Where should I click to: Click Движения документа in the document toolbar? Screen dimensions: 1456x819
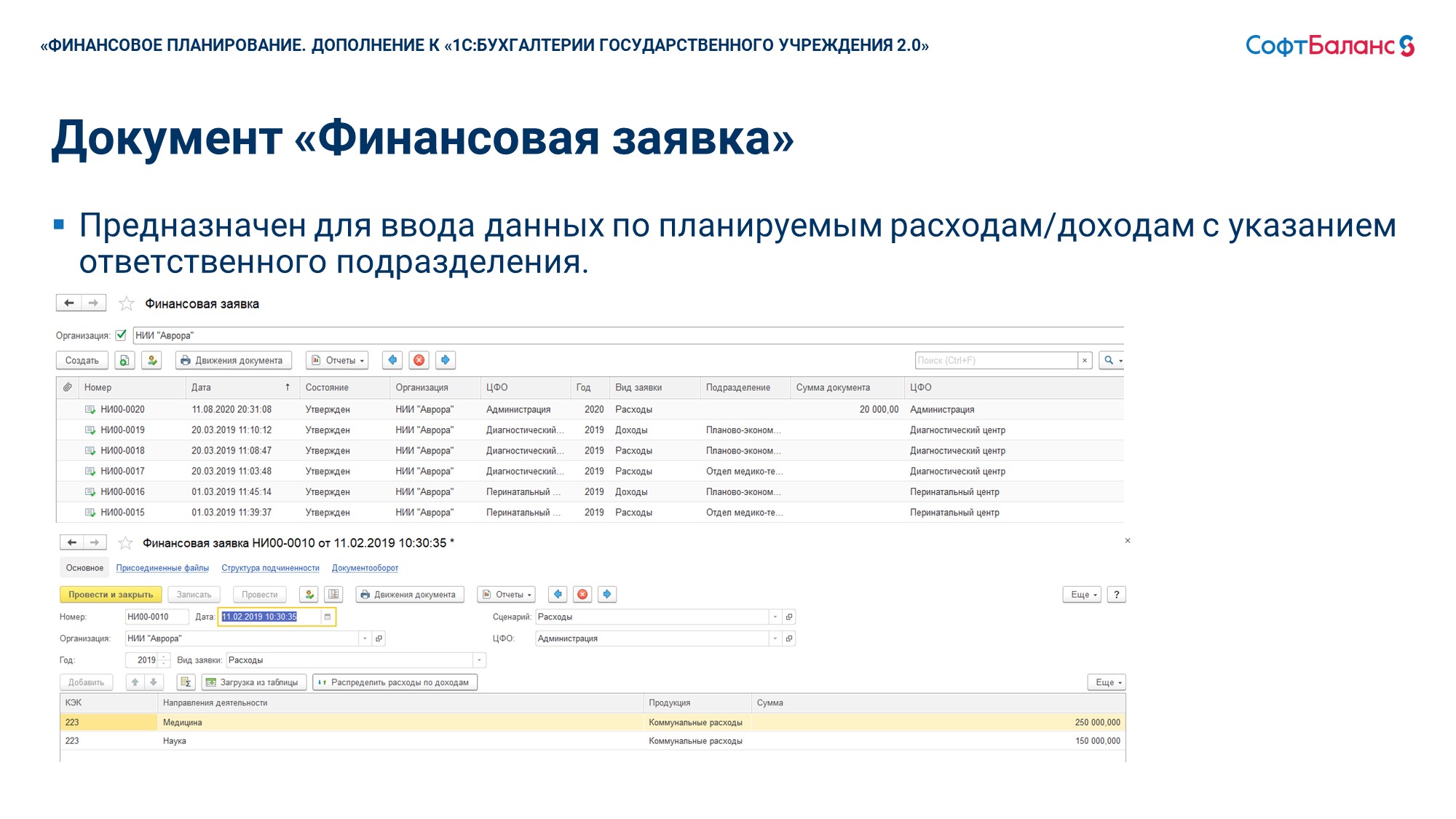409,595
